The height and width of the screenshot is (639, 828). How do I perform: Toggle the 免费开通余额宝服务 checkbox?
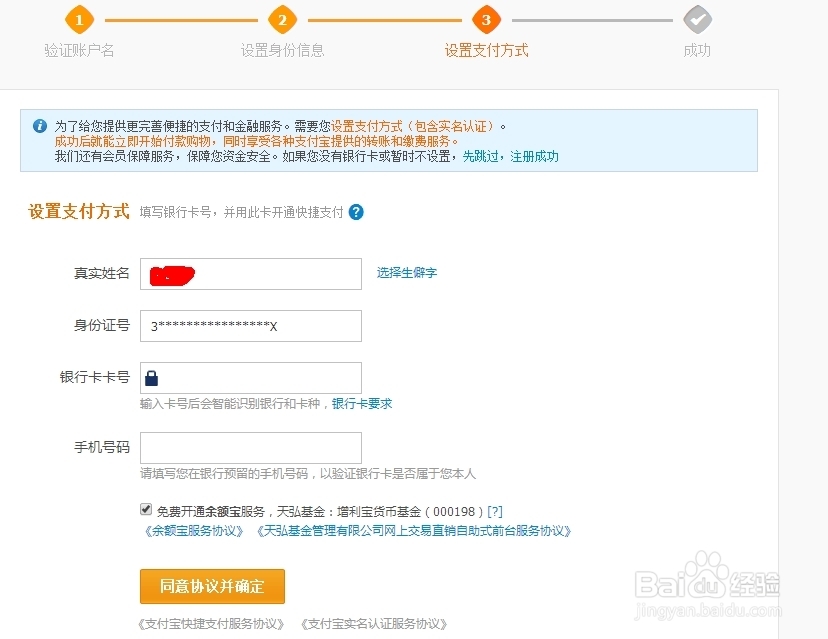click(x=146, y=509)
